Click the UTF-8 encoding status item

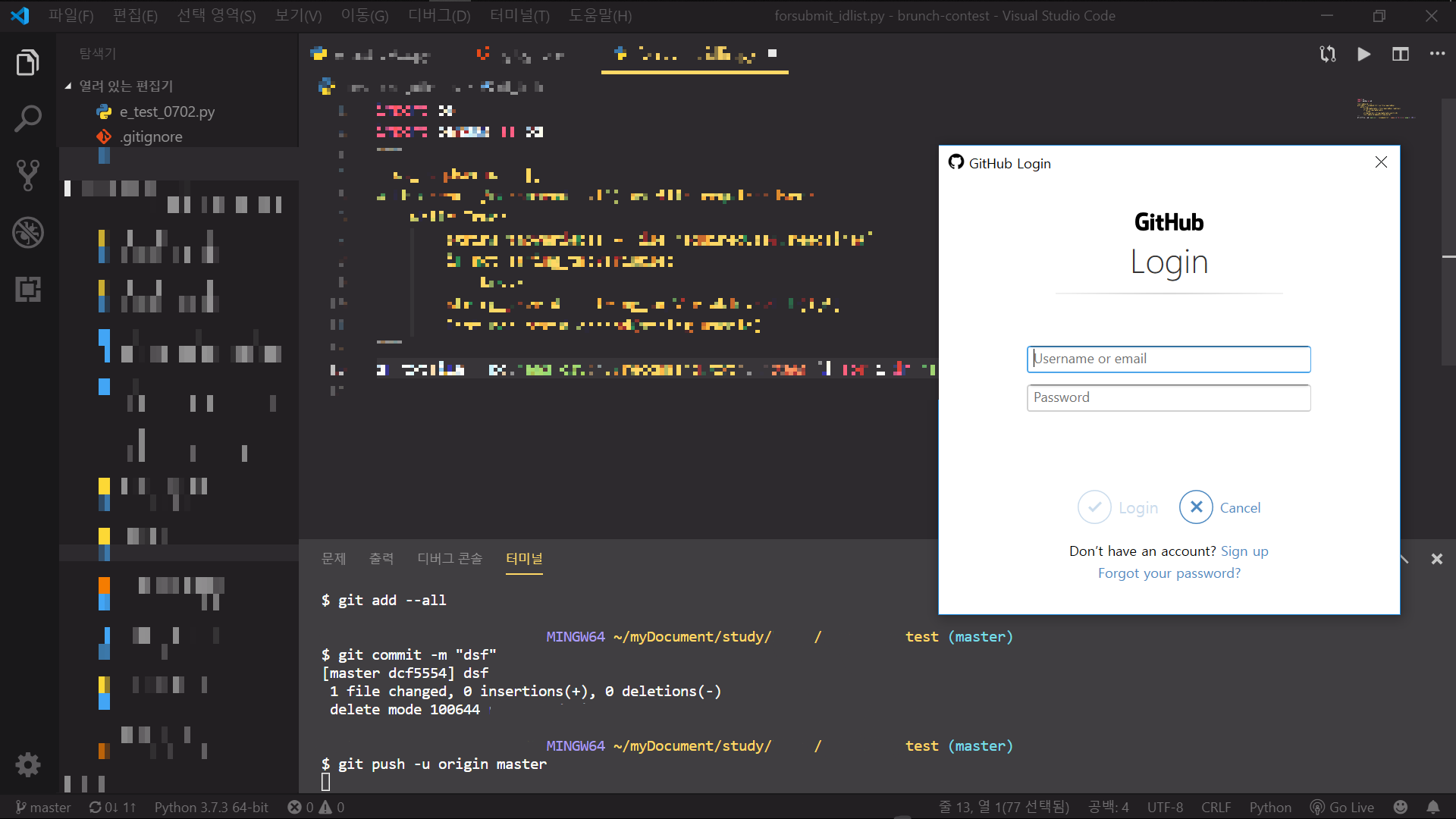click(1165, 807)
